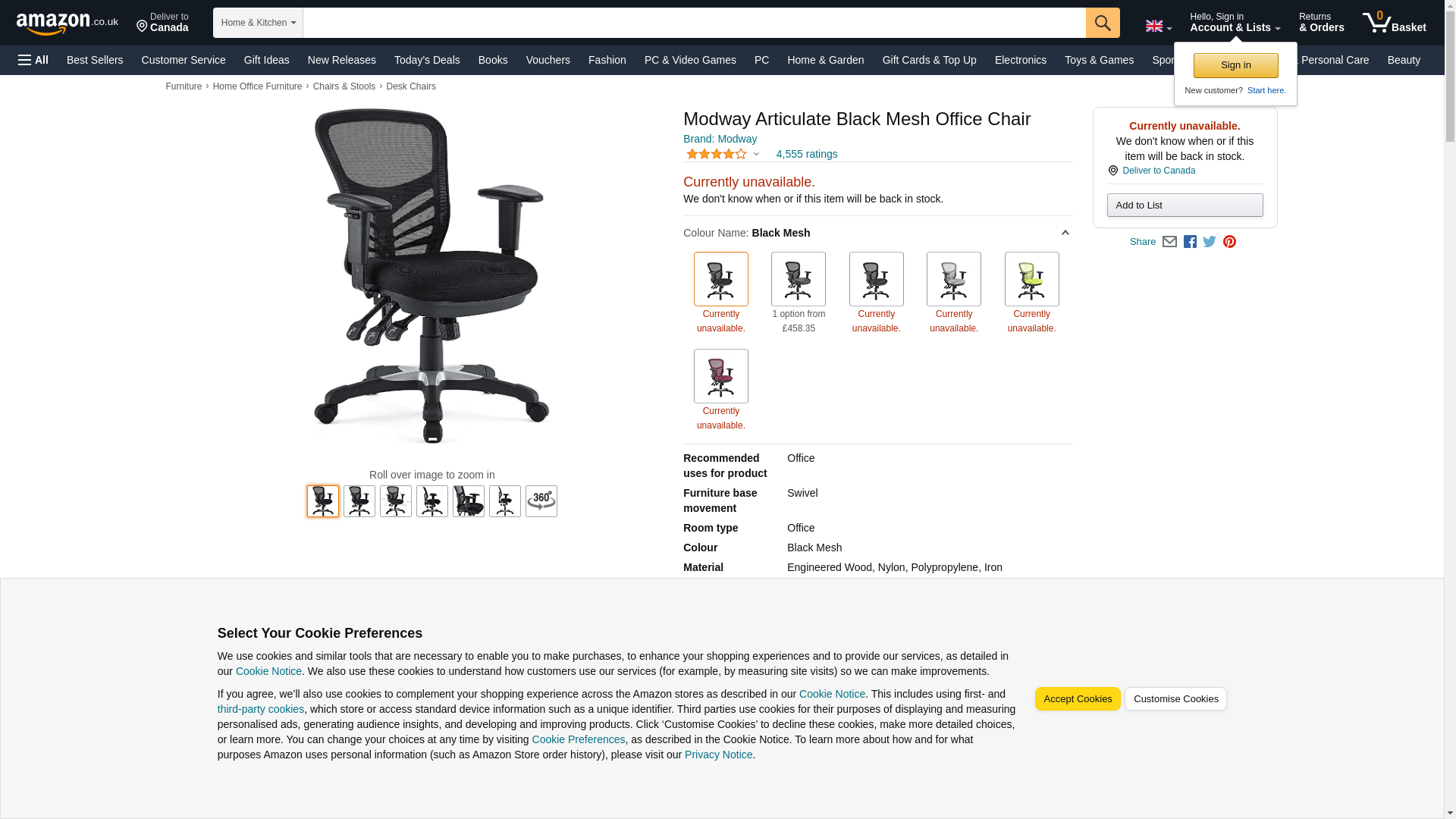The height and width of the screenshot is (819, 1456).
Task: Share via email envelope icon
Action: coord(1169,242)
